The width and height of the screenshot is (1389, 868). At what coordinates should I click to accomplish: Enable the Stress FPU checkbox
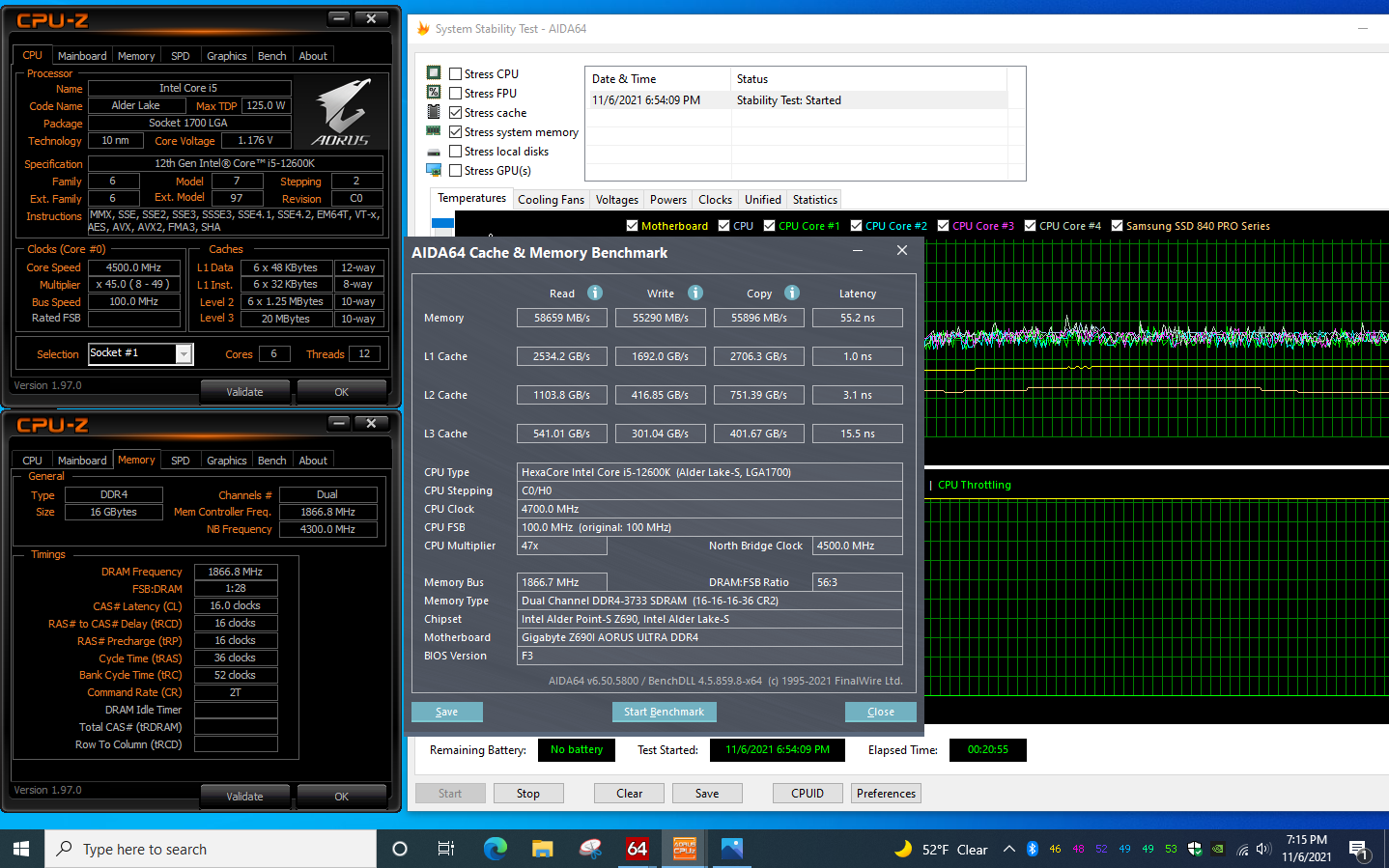455,93
